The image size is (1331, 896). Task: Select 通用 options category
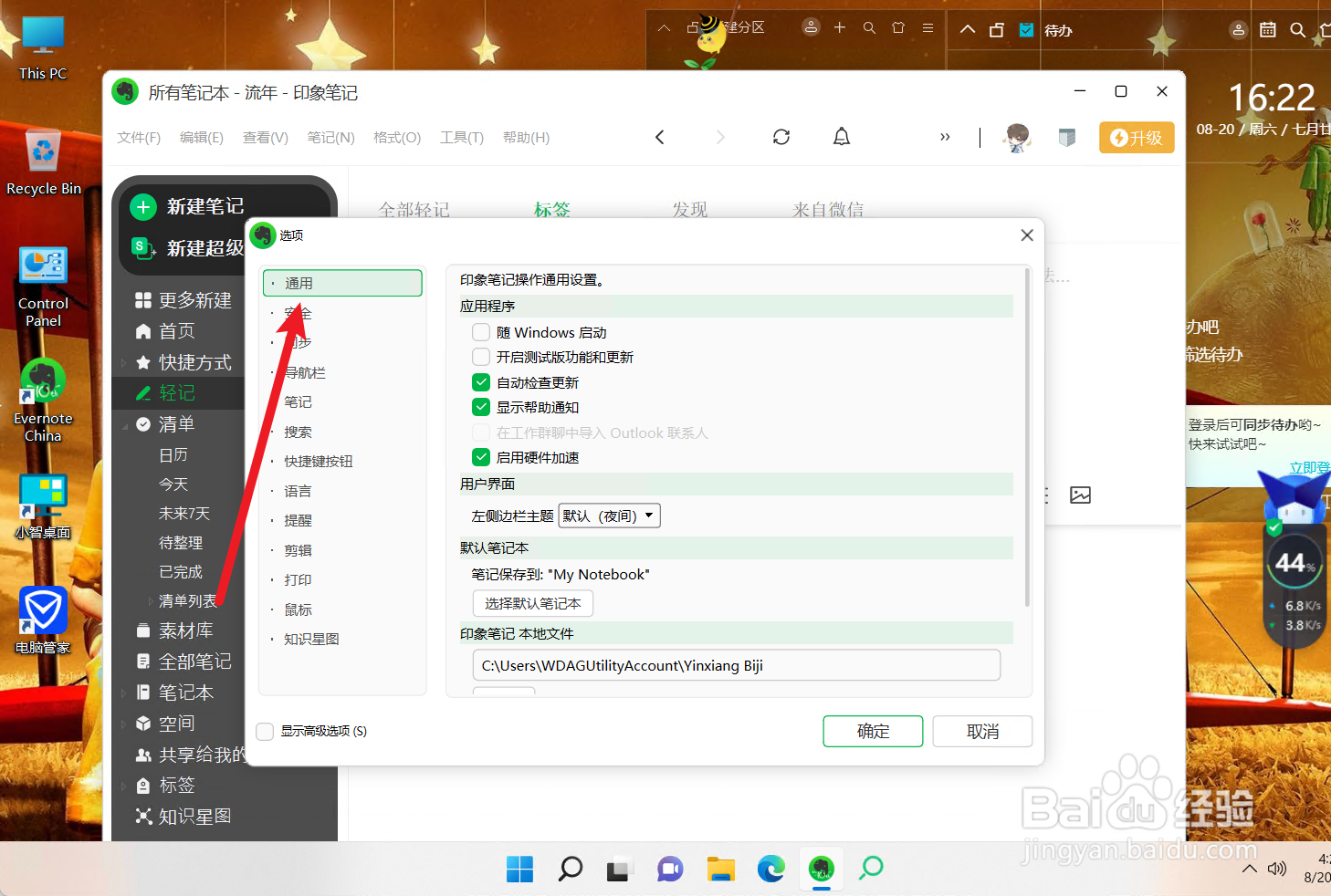(342, 283)
